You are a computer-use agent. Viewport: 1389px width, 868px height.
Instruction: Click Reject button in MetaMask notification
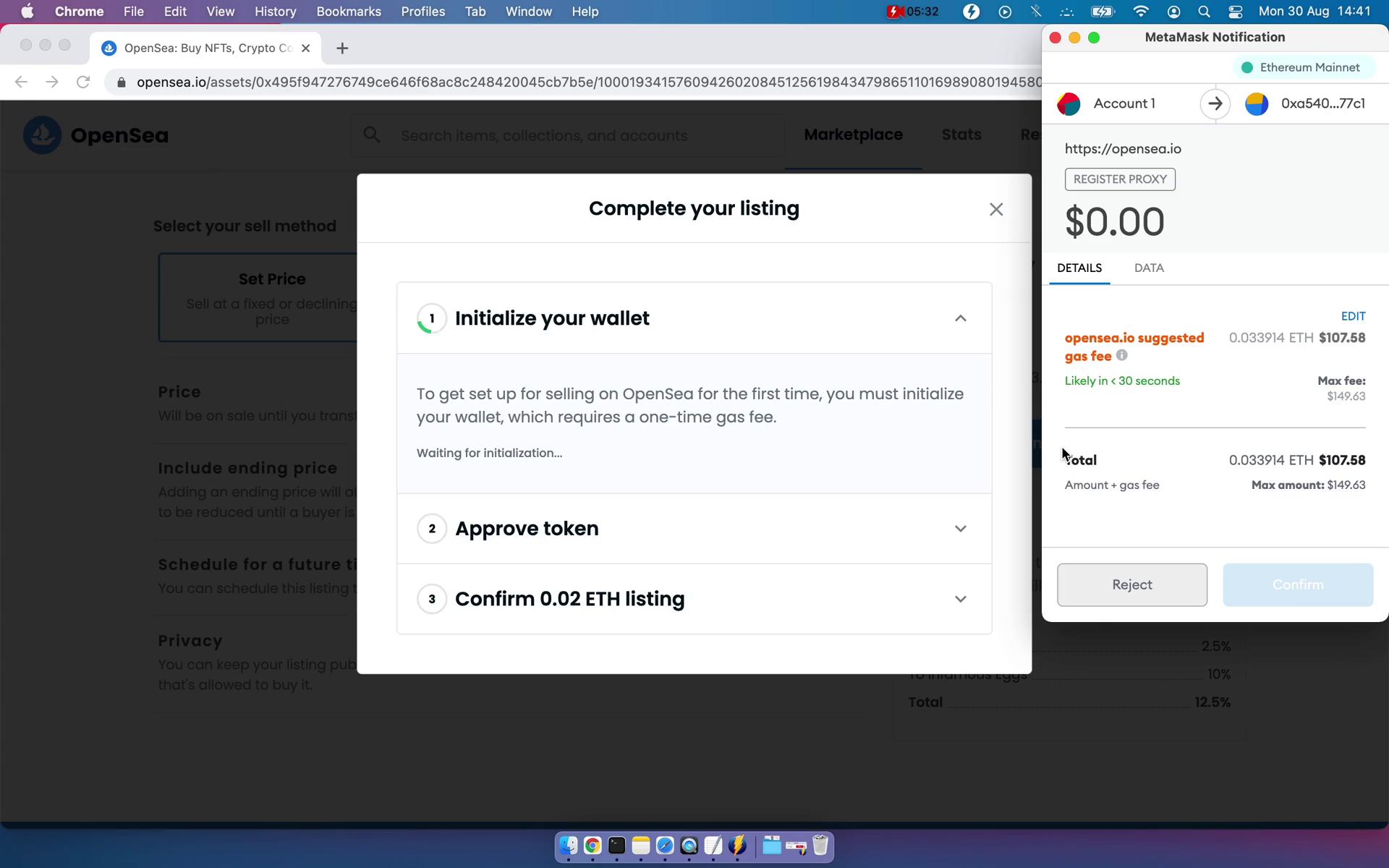[x=1132, y=584]
